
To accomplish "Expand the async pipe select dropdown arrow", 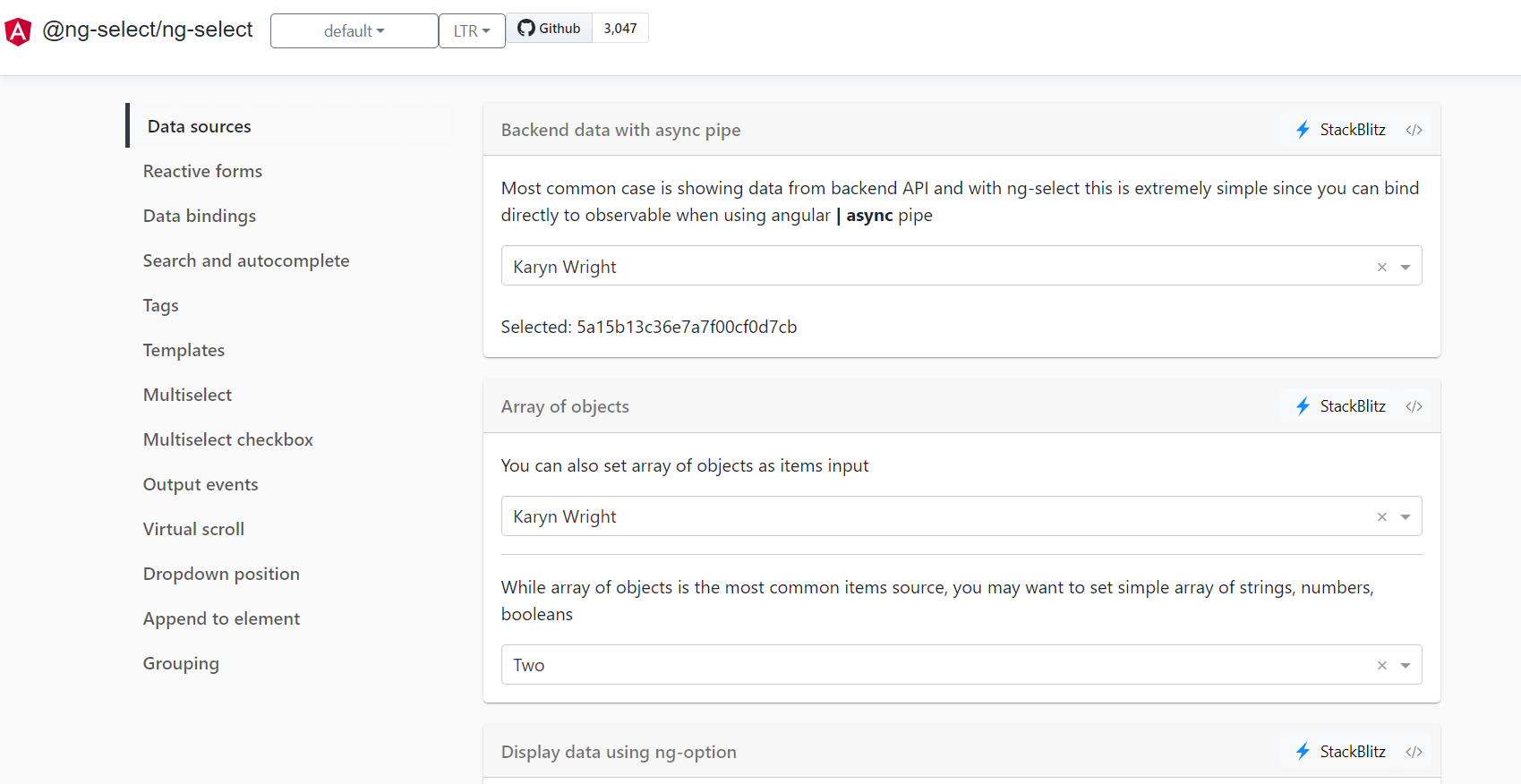I will click(x=1406, y=267).
